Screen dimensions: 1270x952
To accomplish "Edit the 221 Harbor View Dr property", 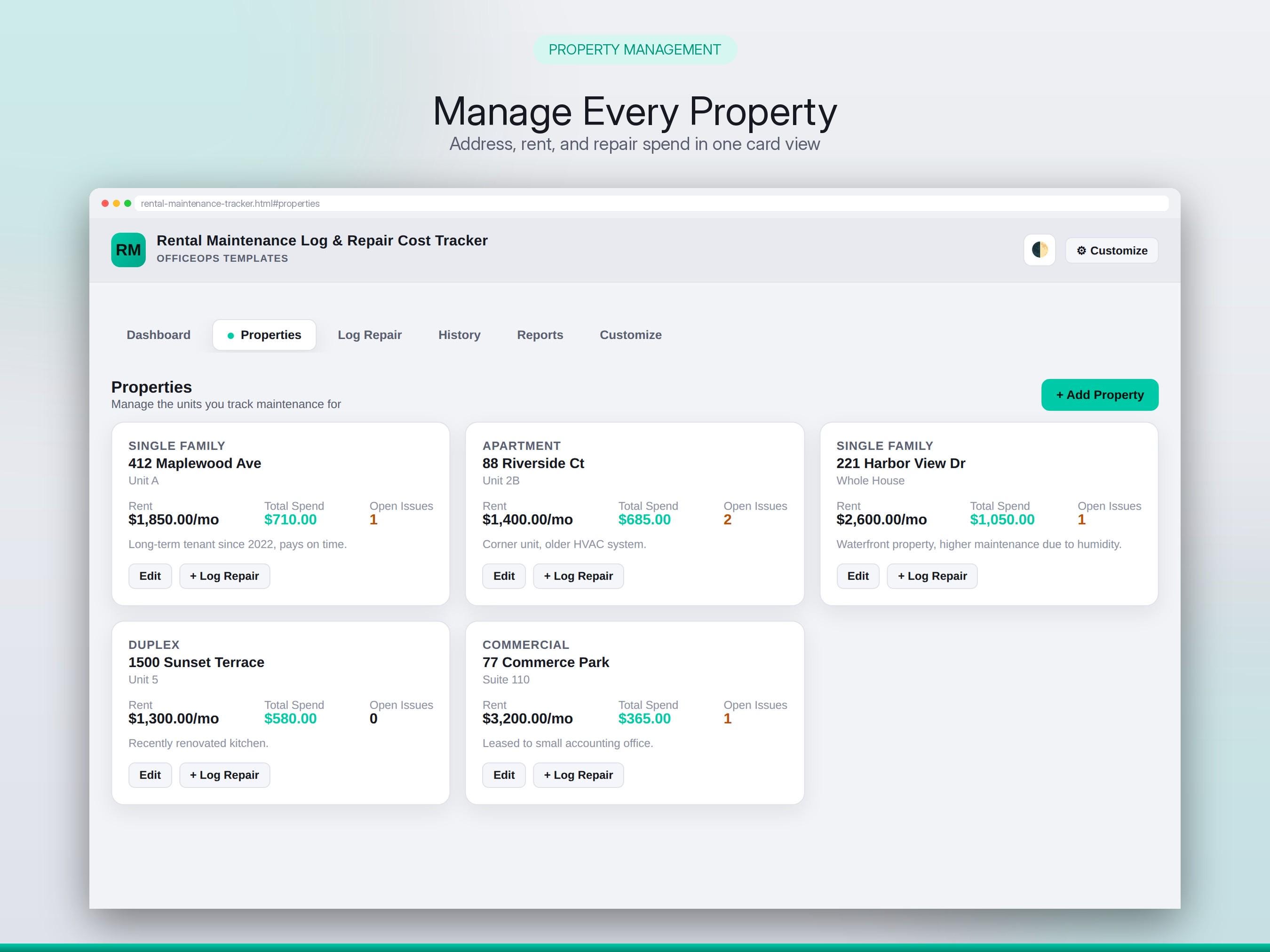I will pyautogui.click(x=858, y=575).
